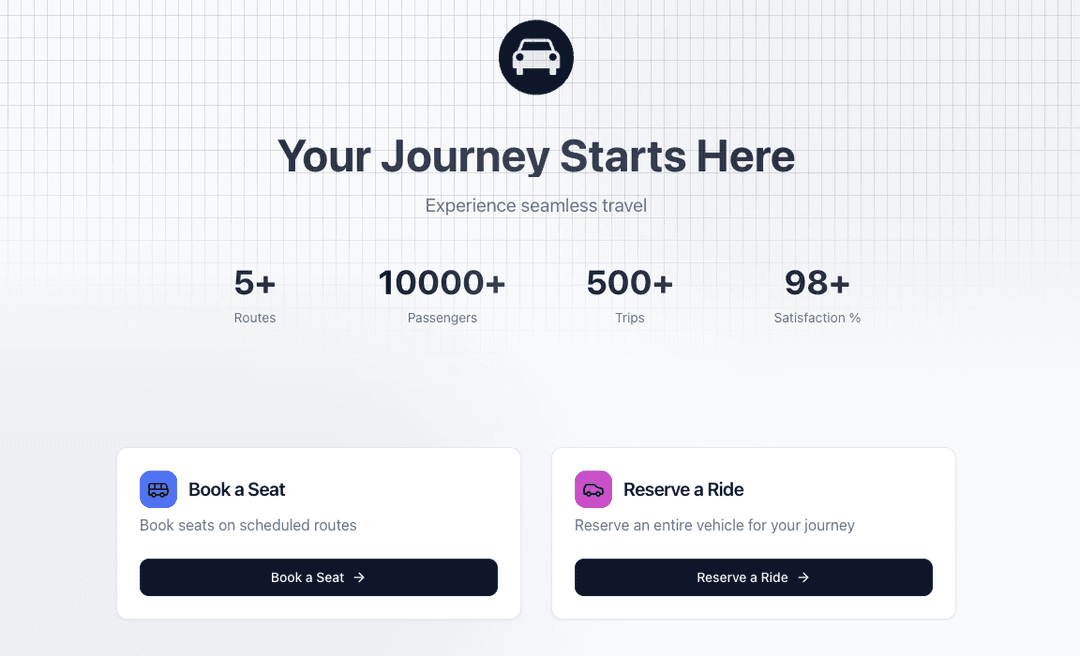Click the "Experience seamless travel" subtitle

point(536,206)
